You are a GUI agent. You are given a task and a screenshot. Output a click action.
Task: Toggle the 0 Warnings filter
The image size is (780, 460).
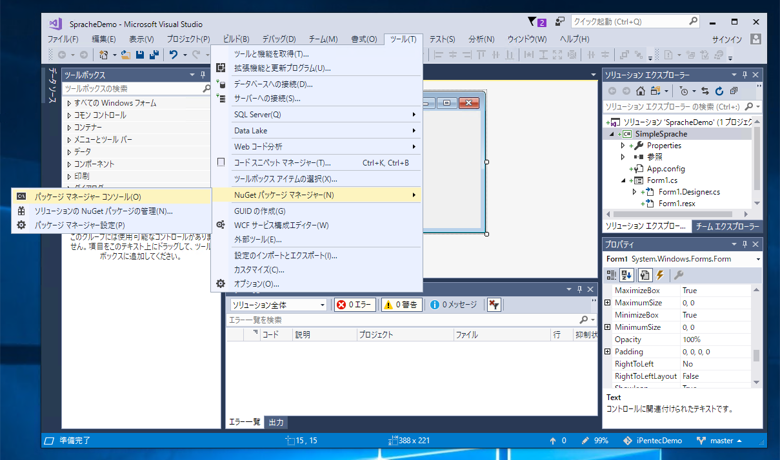[401, 305]
